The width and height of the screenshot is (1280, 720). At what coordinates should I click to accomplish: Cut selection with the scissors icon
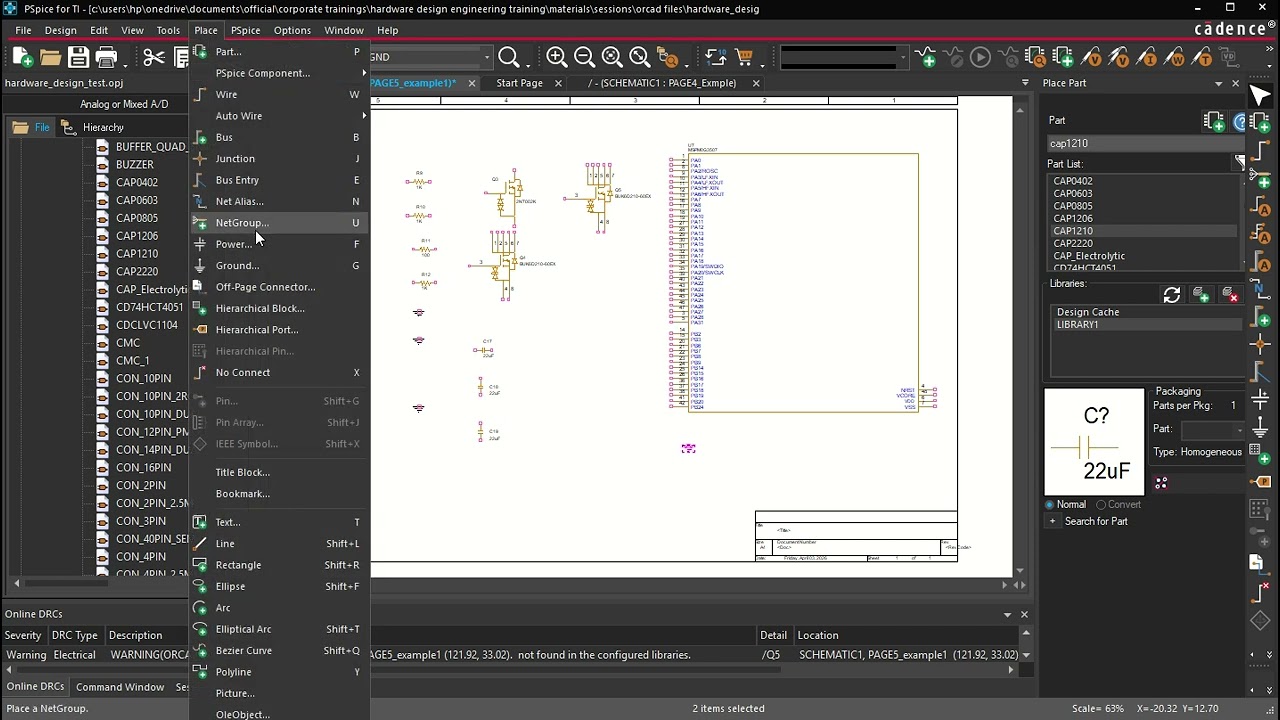(153, 58)
